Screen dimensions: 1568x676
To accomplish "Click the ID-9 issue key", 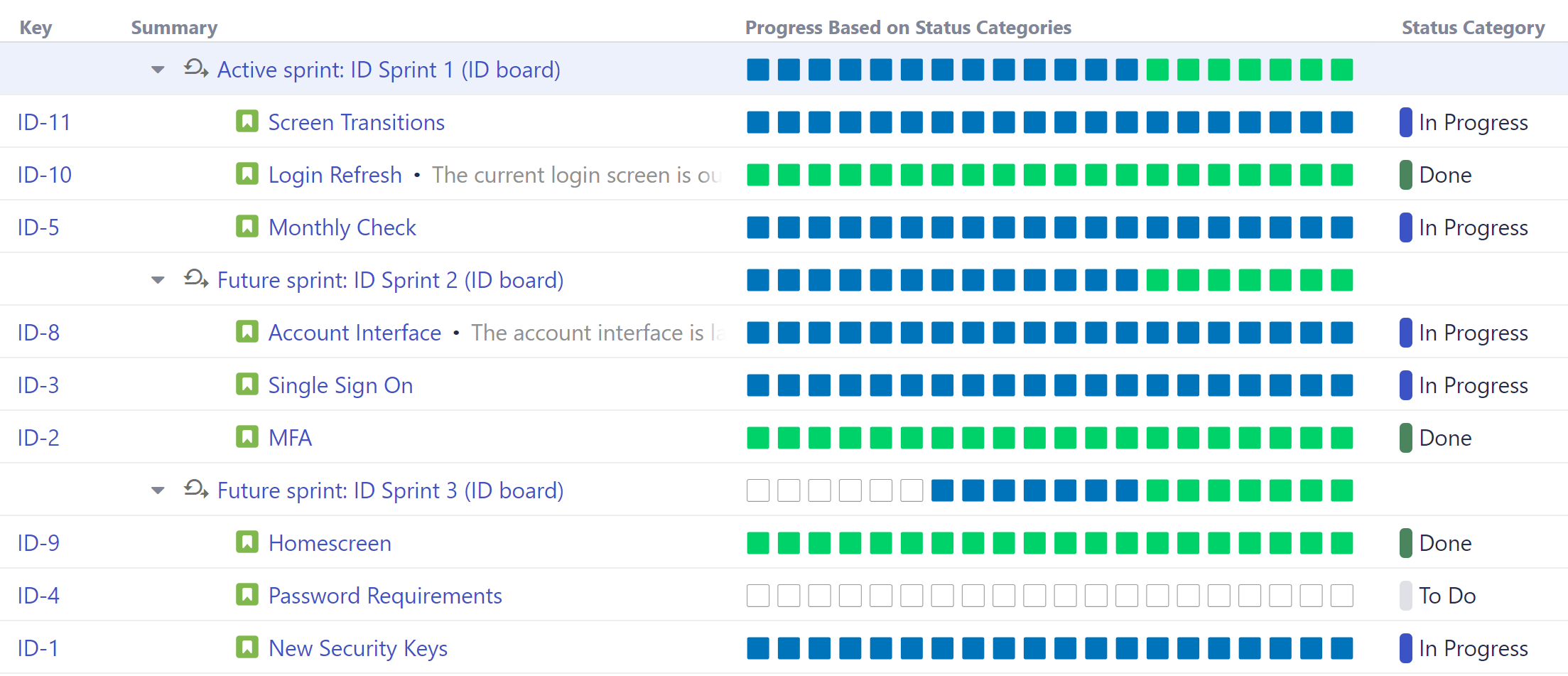I will (38, 542).
